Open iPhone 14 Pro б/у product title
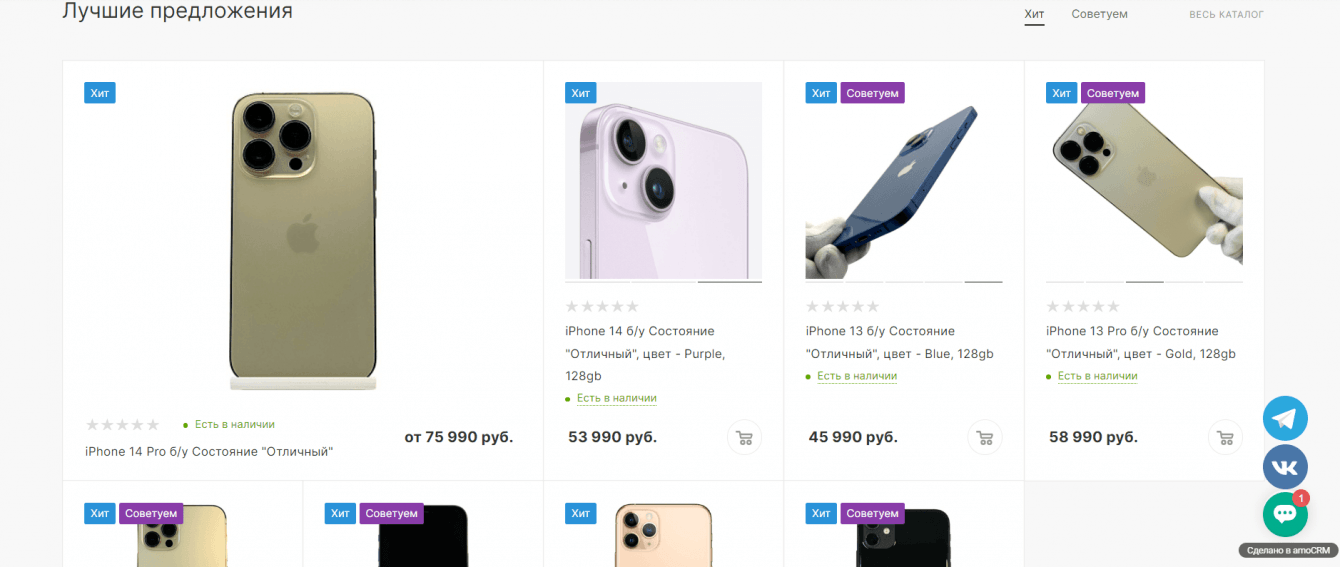The width and height of the screenshot is (1340, 567). [x=209, y=452]
